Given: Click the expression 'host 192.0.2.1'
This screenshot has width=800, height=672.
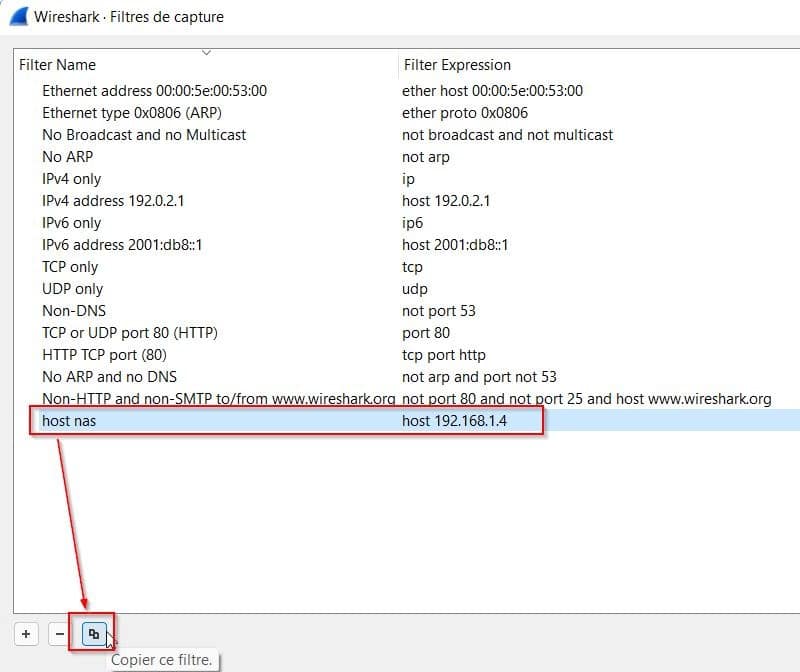Looking at the screenshot, I should point(446,201).
